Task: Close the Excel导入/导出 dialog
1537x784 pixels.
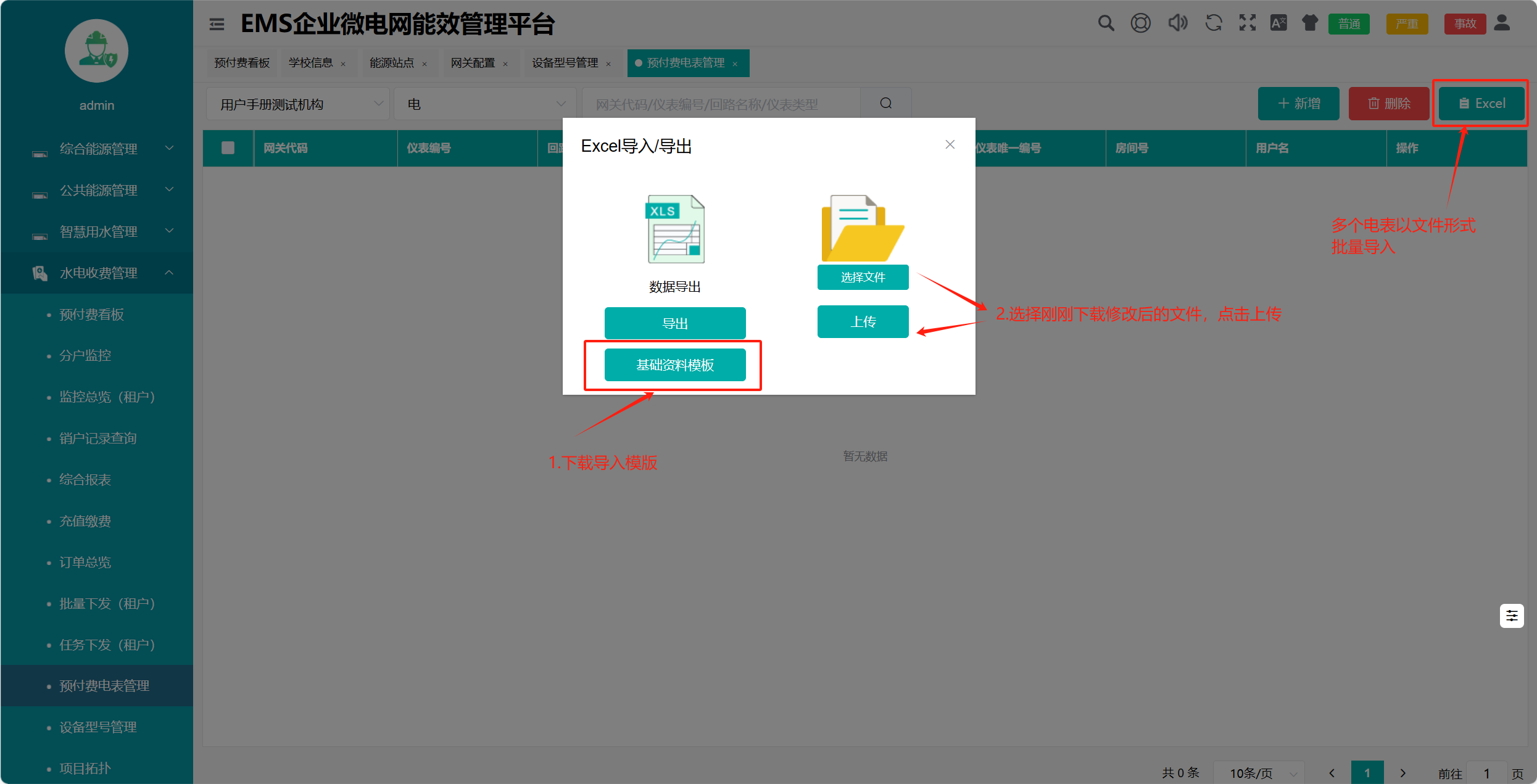Action: 950,144
